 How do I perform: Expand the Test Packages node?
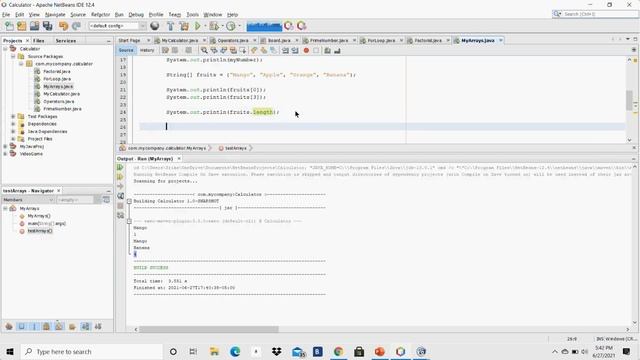pyautogui.click(x=13, y=116)
